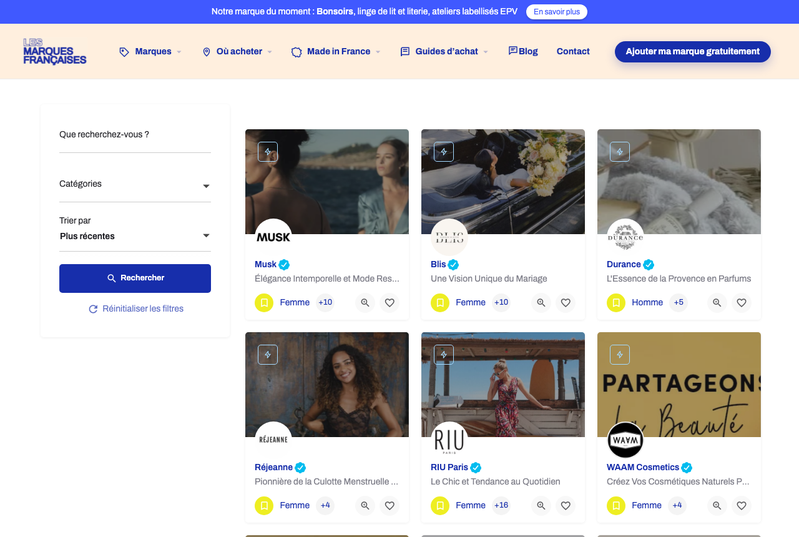Click the lightning badge on Réjeanne card image
The width and height of the screenshot is (799, 537).
pyautogui.click(x=268, y=355)
